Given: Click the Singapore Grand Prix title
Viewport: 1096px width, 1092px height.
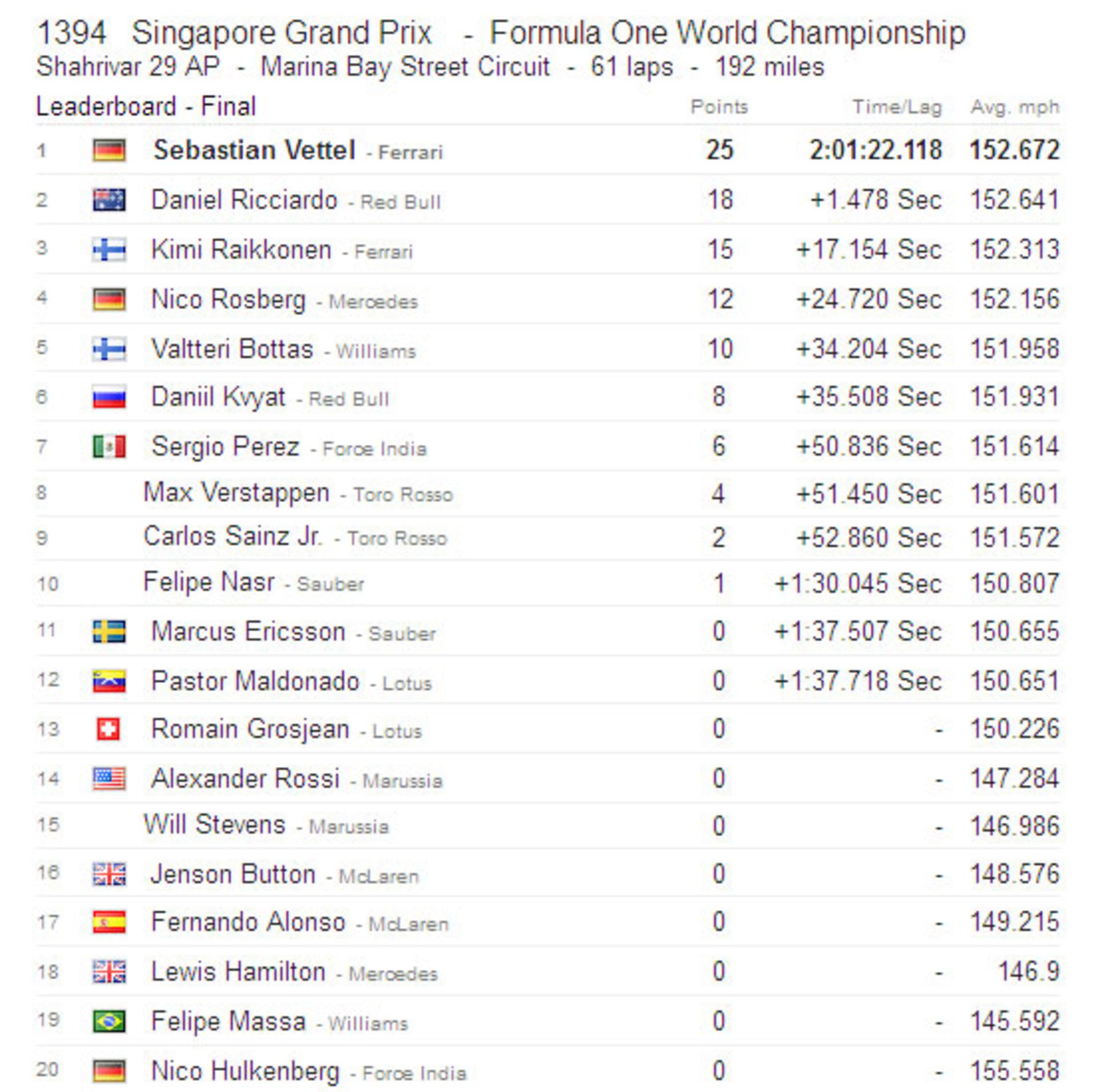Looking at the screenshot, I should (281, 33).
